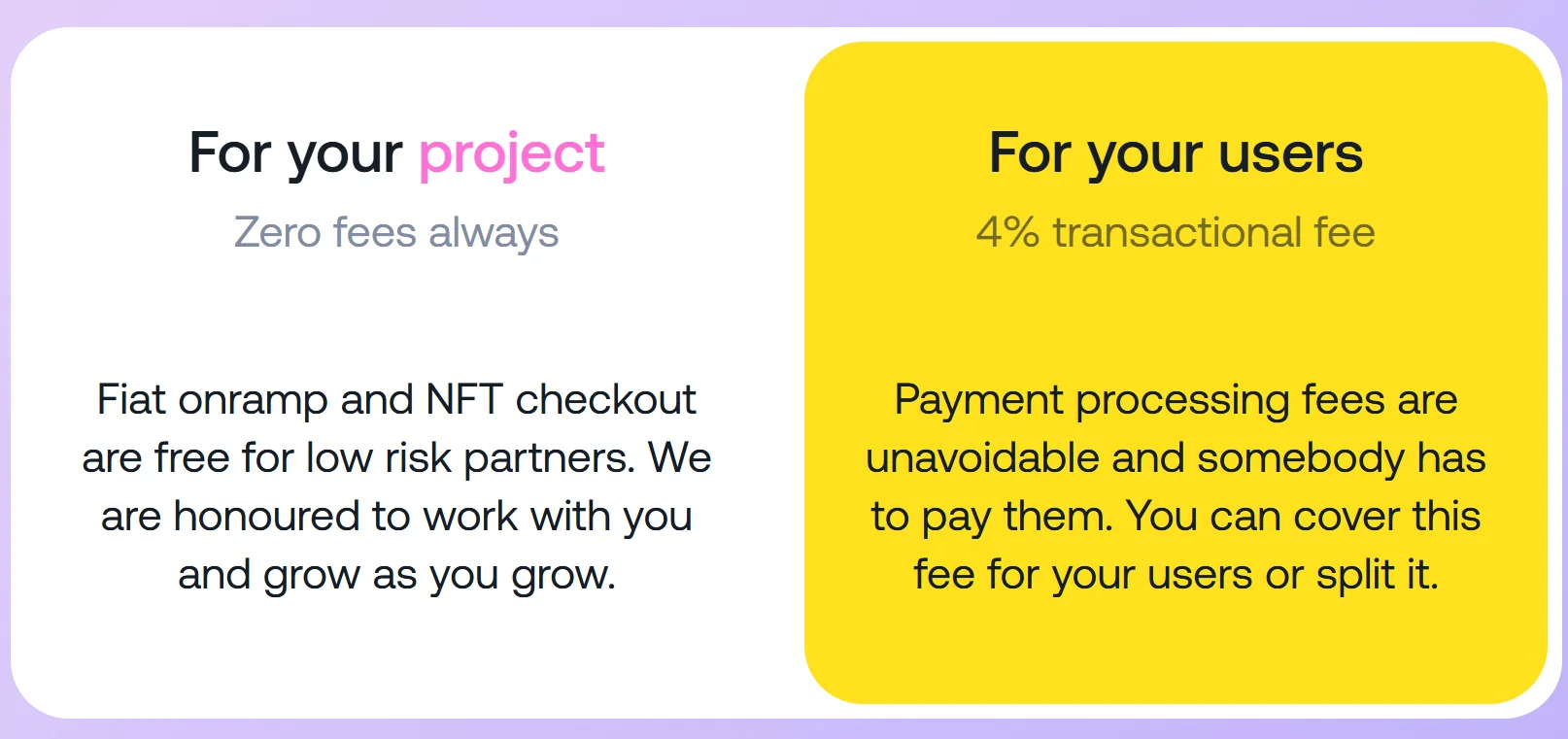Click the "4%" figure in yellow card
Viewport: 1568px width, 739px height.
pos(1007,233)
